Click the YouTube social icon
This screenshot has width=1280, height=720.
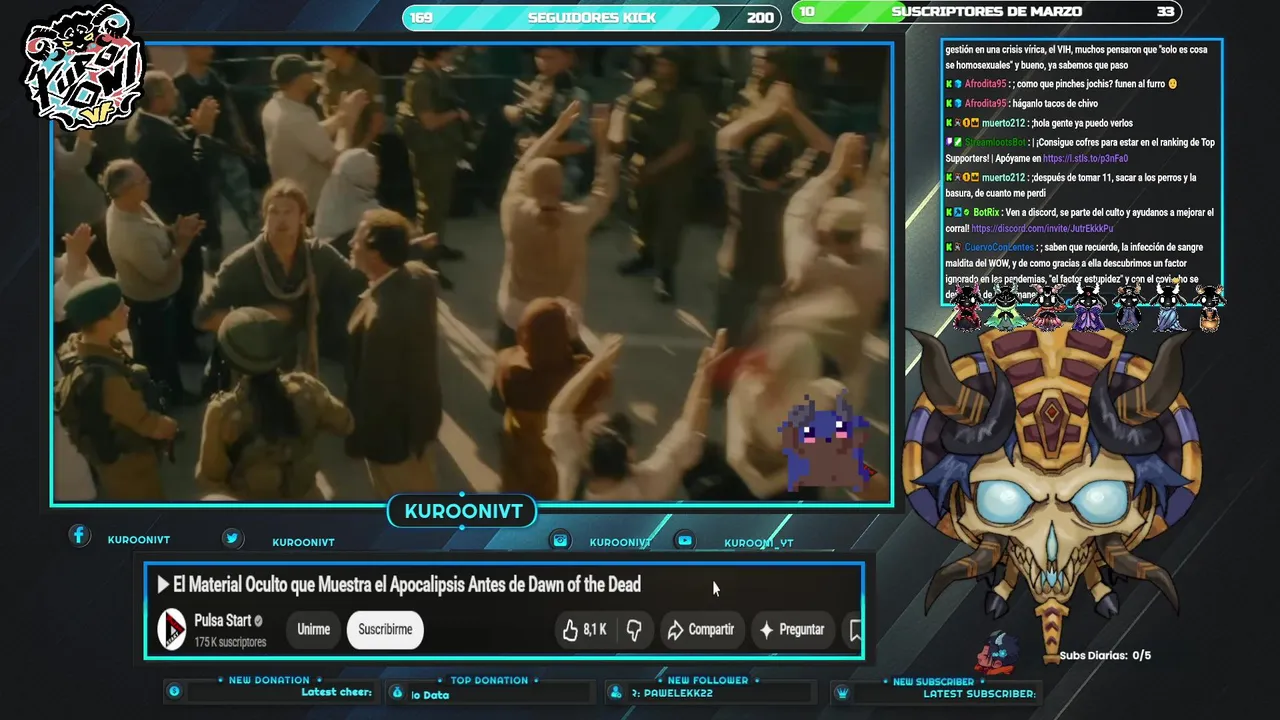click(685, 540)
